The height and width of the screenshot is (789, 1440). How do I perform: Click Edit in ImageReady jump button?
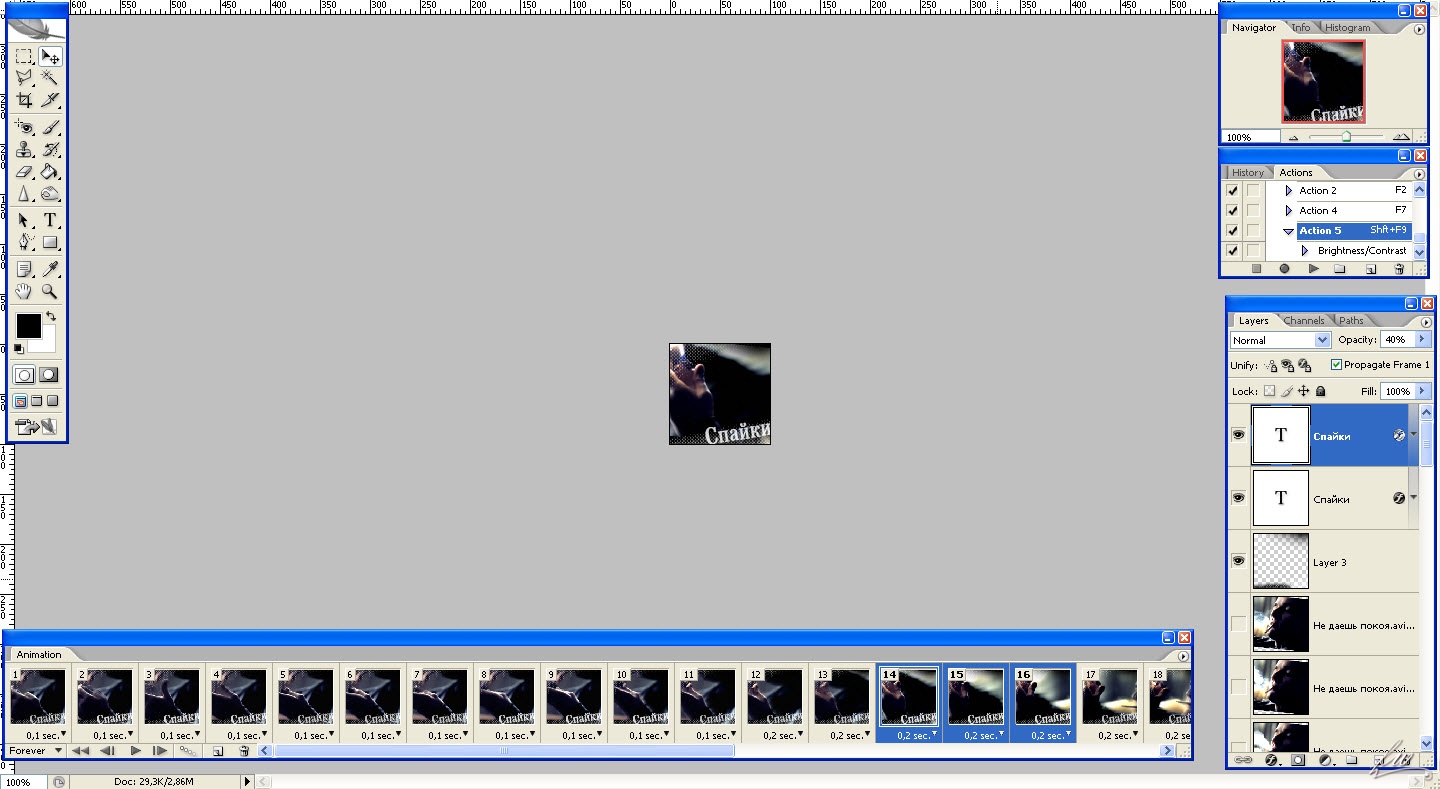coord(37,427)
